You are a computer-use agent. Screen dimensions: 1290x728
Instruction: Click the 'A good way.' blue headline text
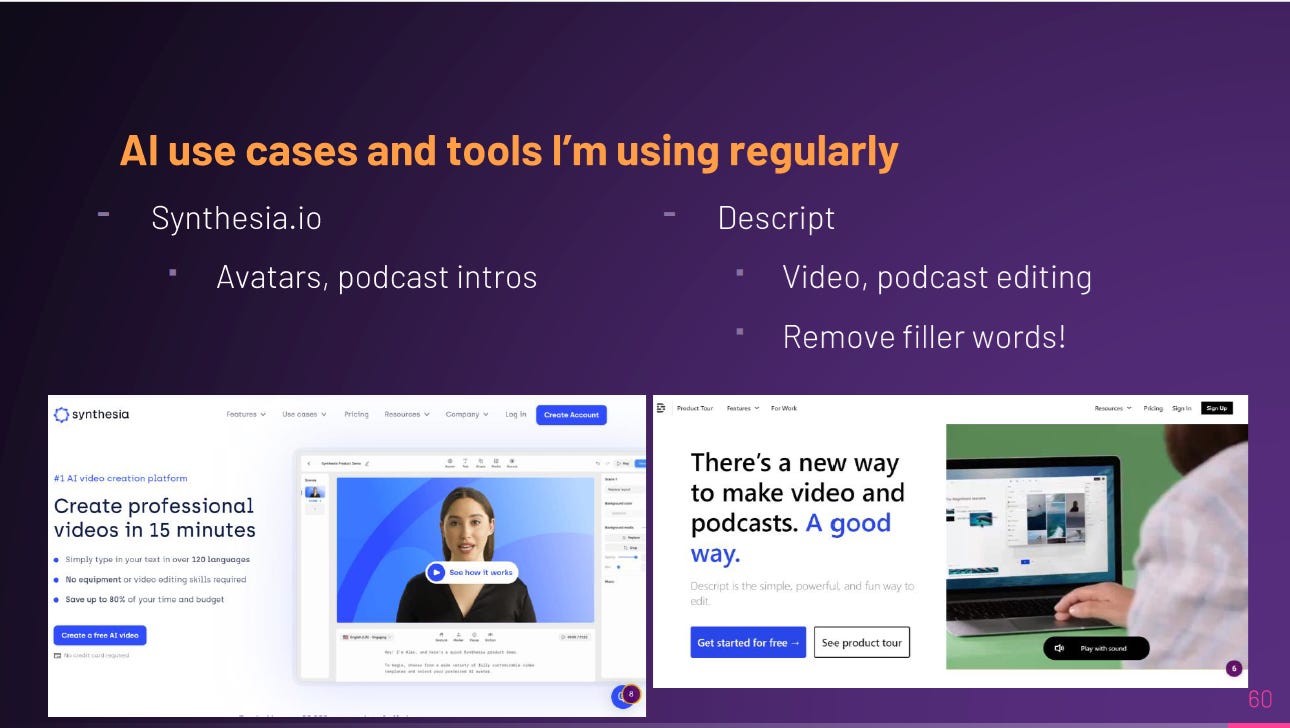pyautogui.click(x=791, y=537)
